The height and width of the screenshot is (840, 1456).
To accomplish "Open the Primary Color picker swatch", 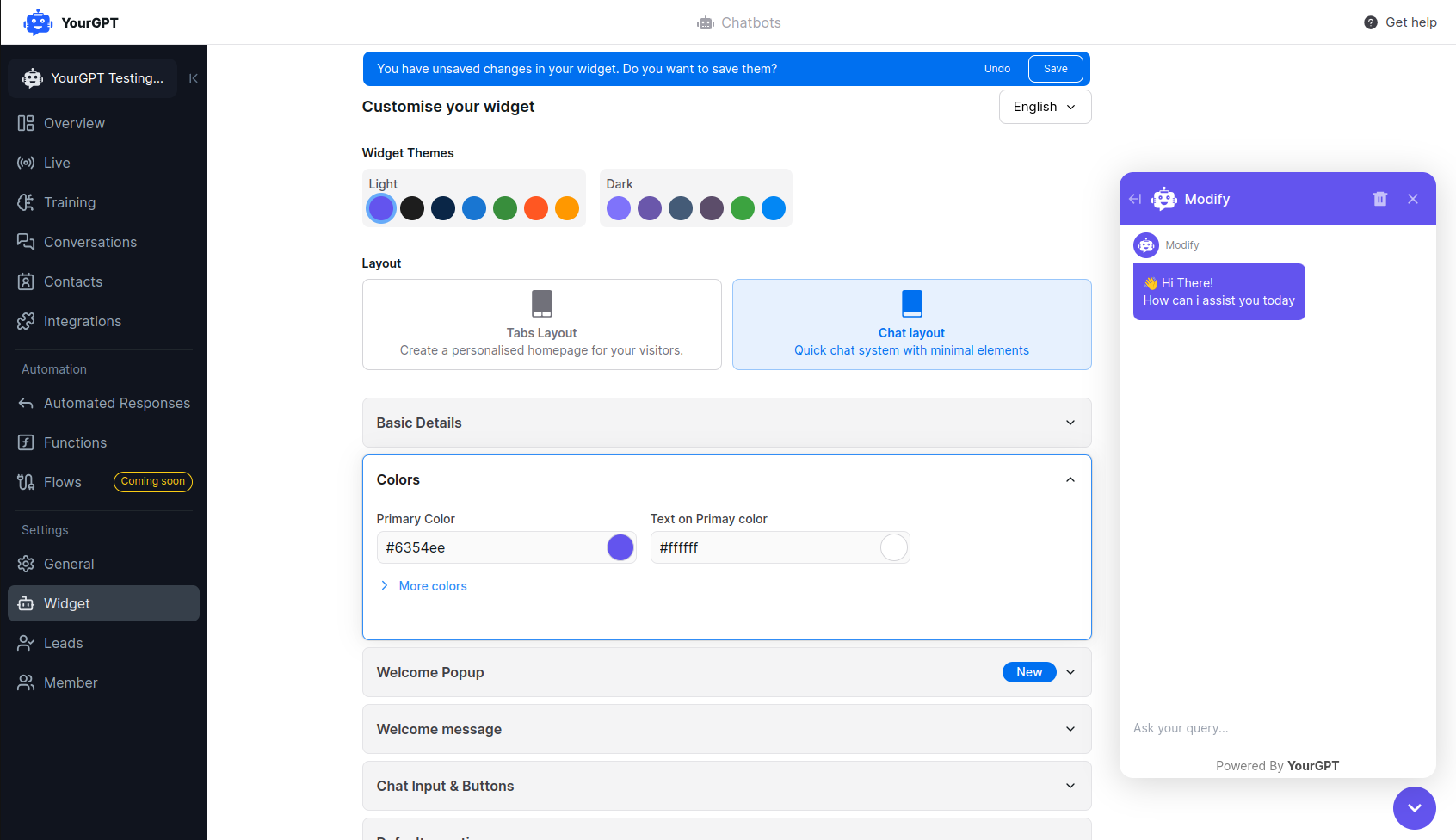I will (x=620, y=547).
